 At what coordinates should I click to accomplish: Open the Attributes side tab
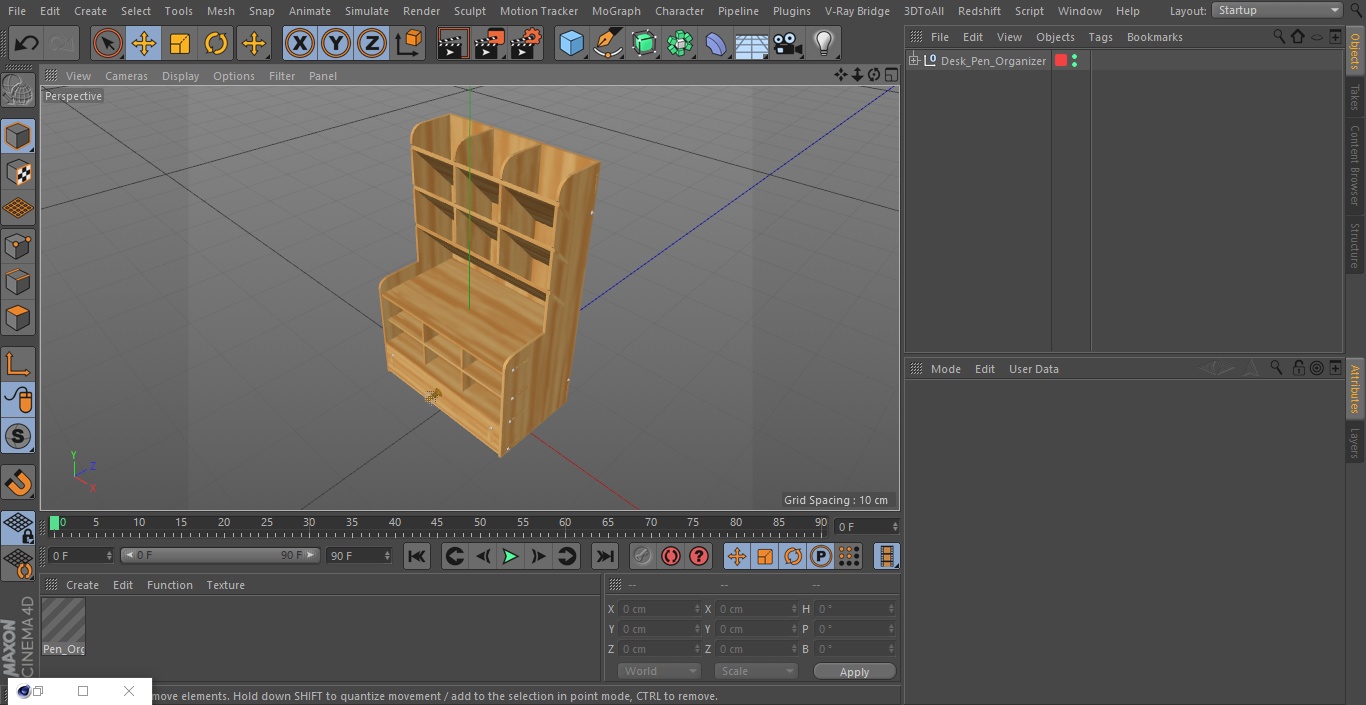pyautogui.click(x=1355, y=389)
